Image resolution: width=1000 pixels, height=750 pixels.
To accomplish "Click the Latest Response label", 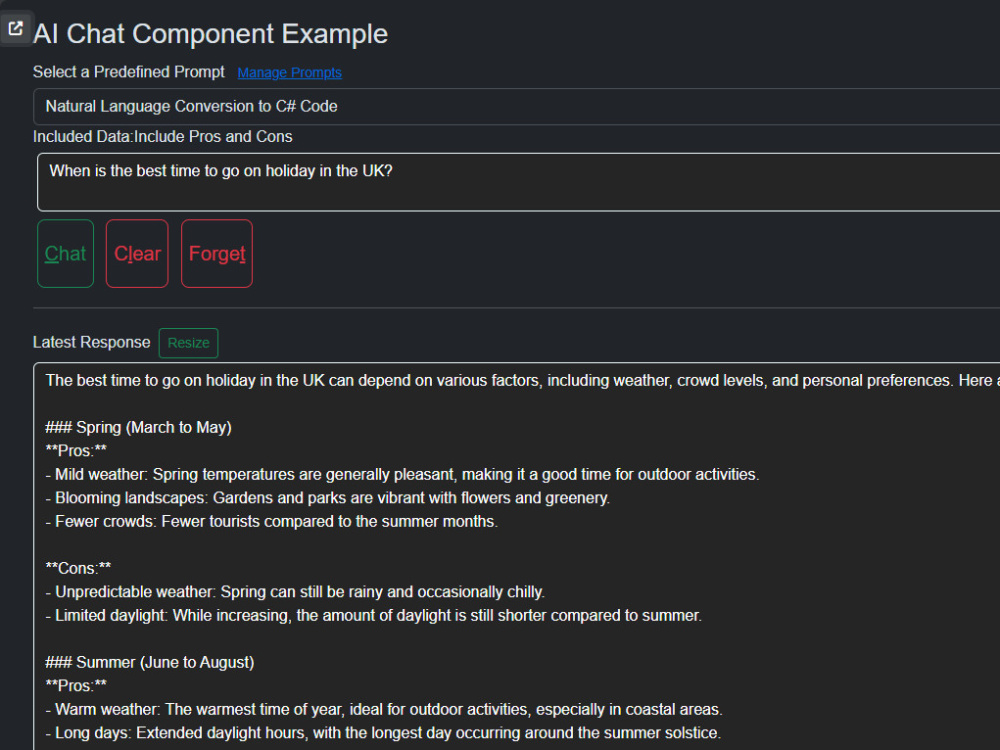I will coord(91,342).
